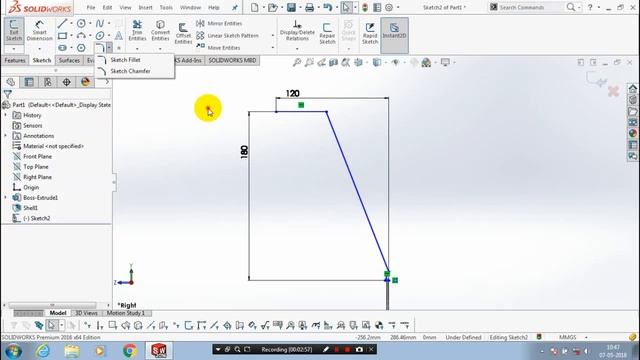Click Display/Delete Relations

coord(297,30)
